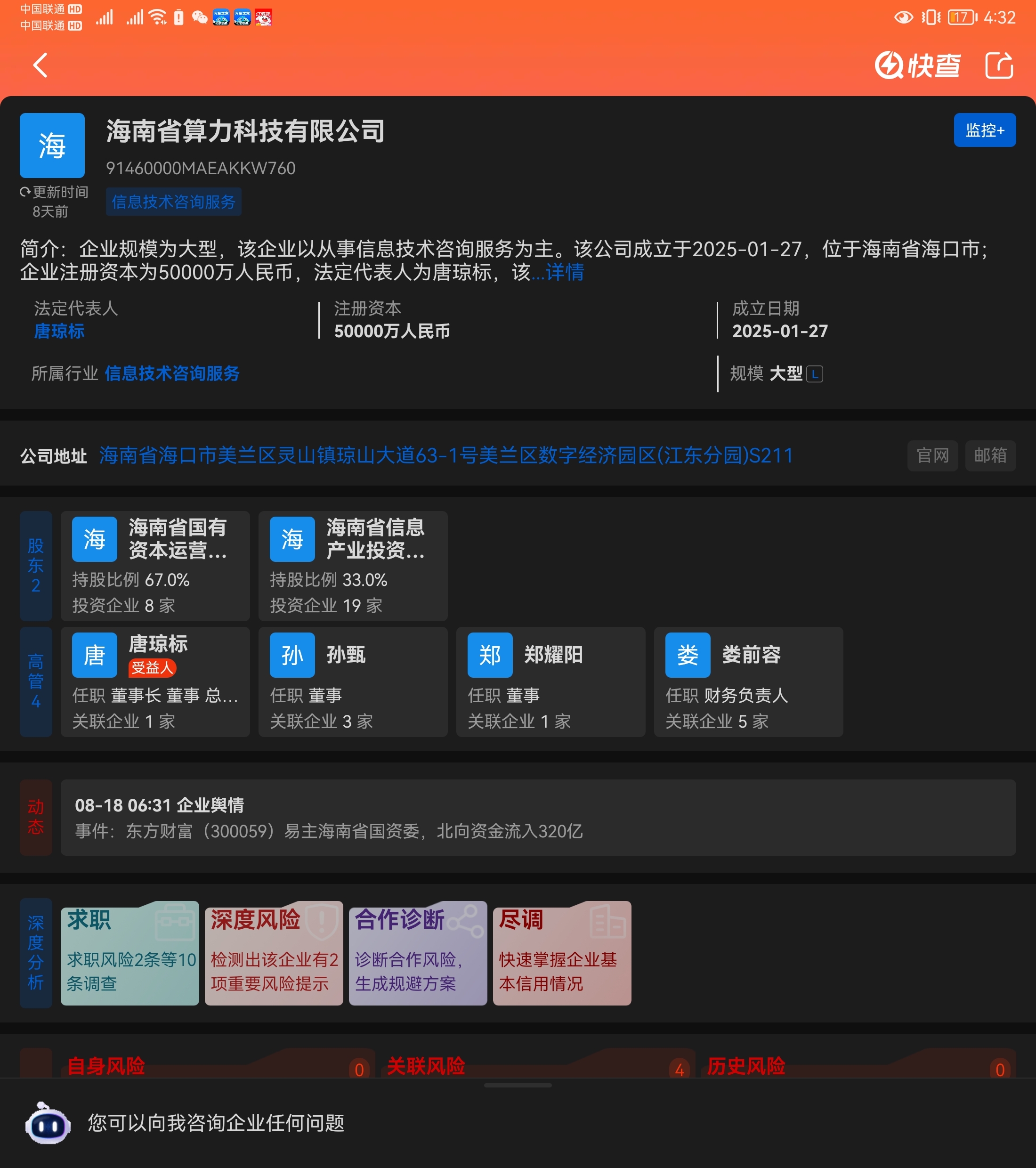This screenshot has height=1168, width=1036.
Task: Tap the share icon at top right
Action: (999, 65)
